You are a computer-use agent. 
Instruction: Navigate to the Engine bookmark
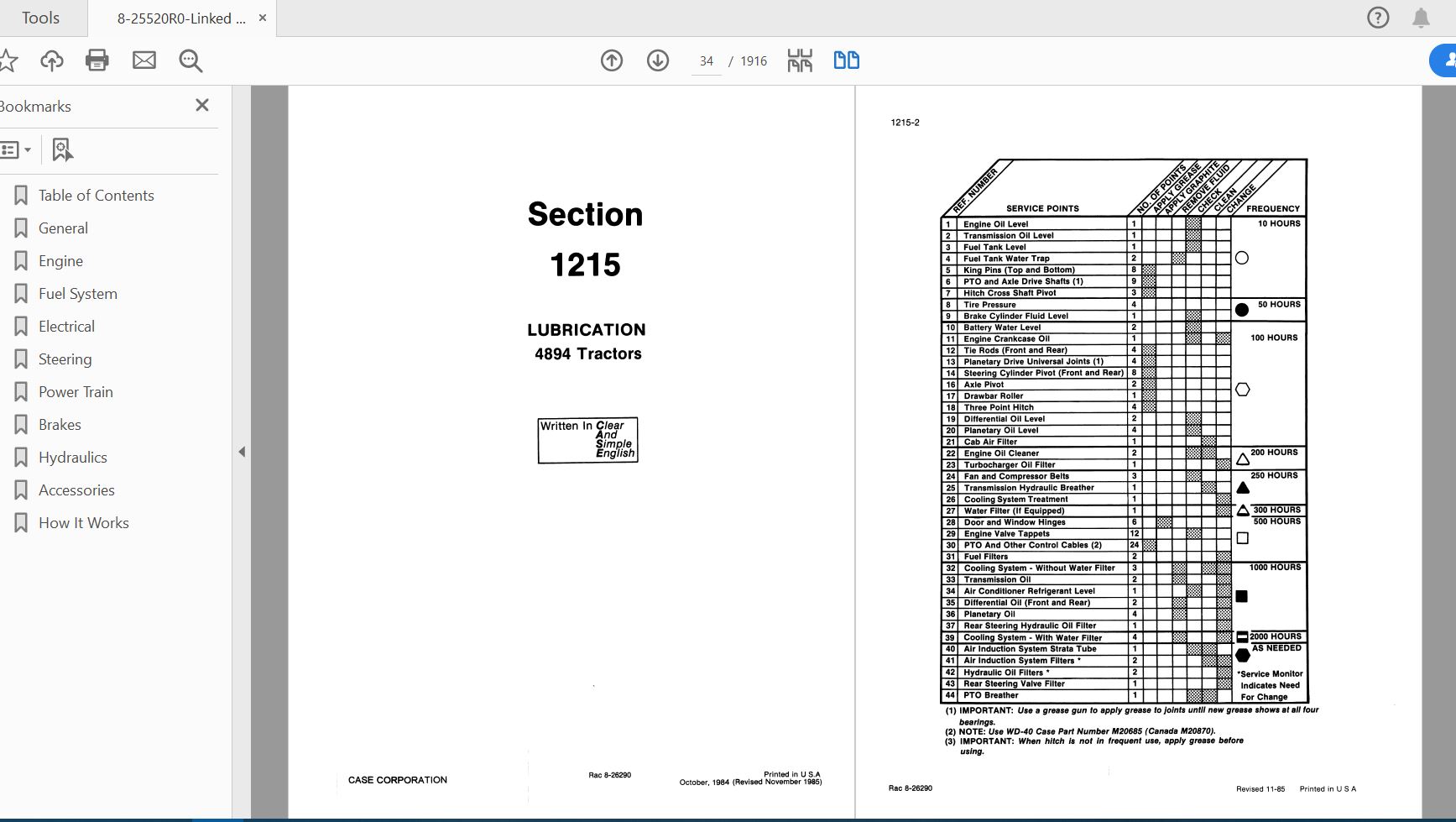[x=61, y=260]
